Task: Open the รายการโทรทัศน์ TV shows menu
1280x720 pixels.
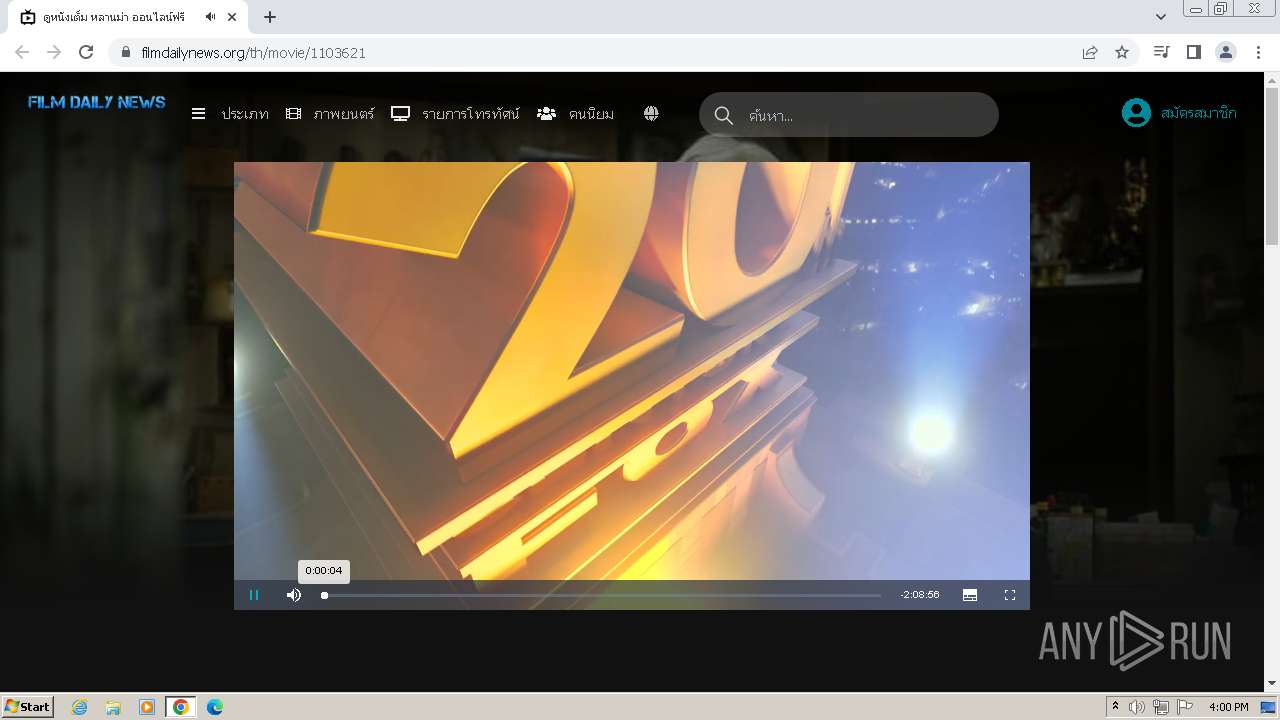Action: click(455, 114)
